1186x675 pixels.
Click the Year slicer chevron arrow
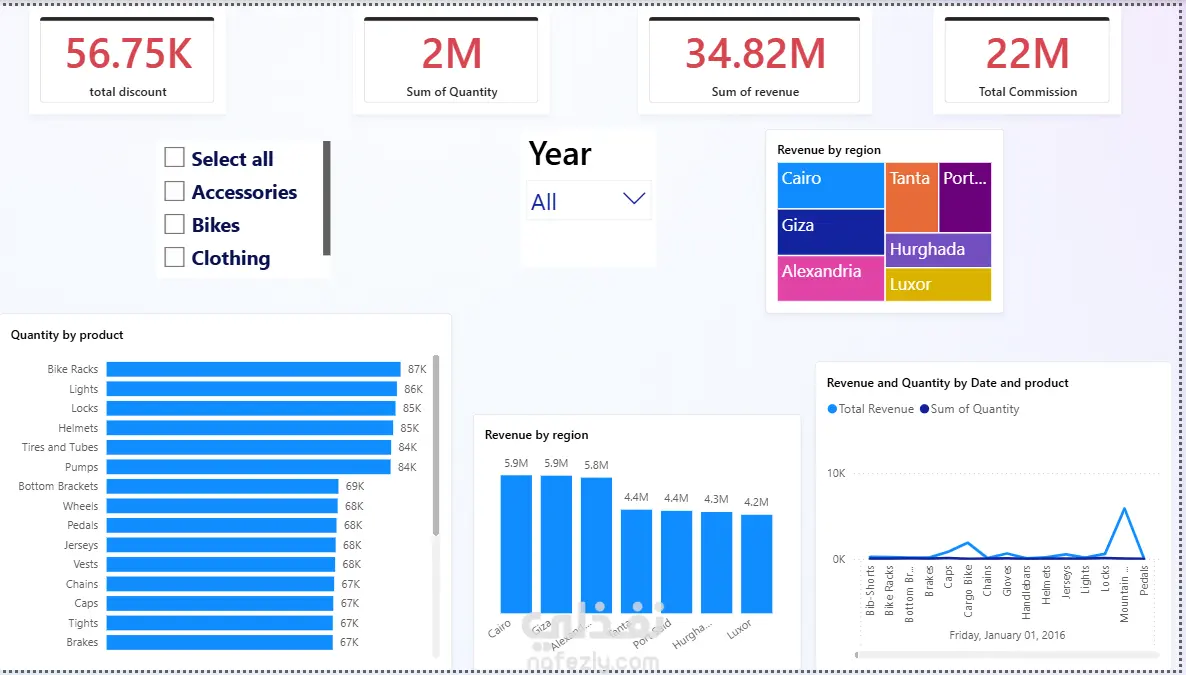pos(634,198)
